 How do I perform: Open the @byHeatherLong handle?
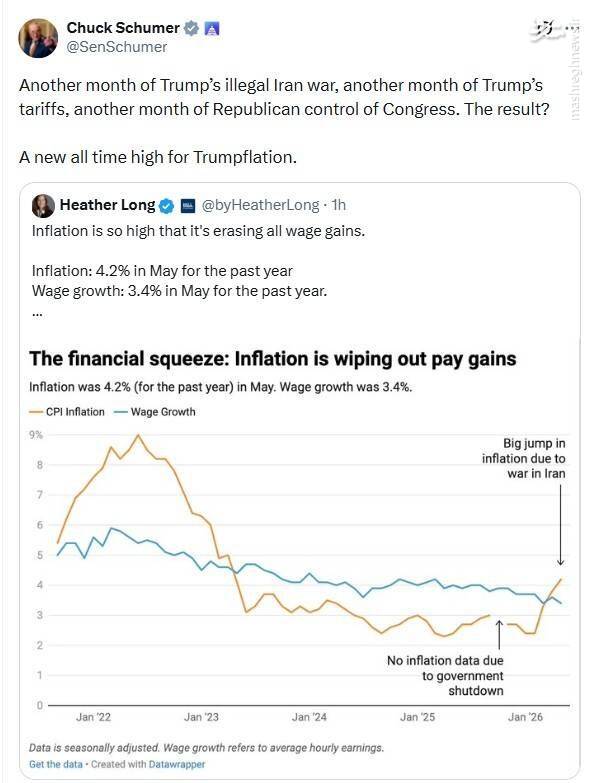tap(260, 205)
